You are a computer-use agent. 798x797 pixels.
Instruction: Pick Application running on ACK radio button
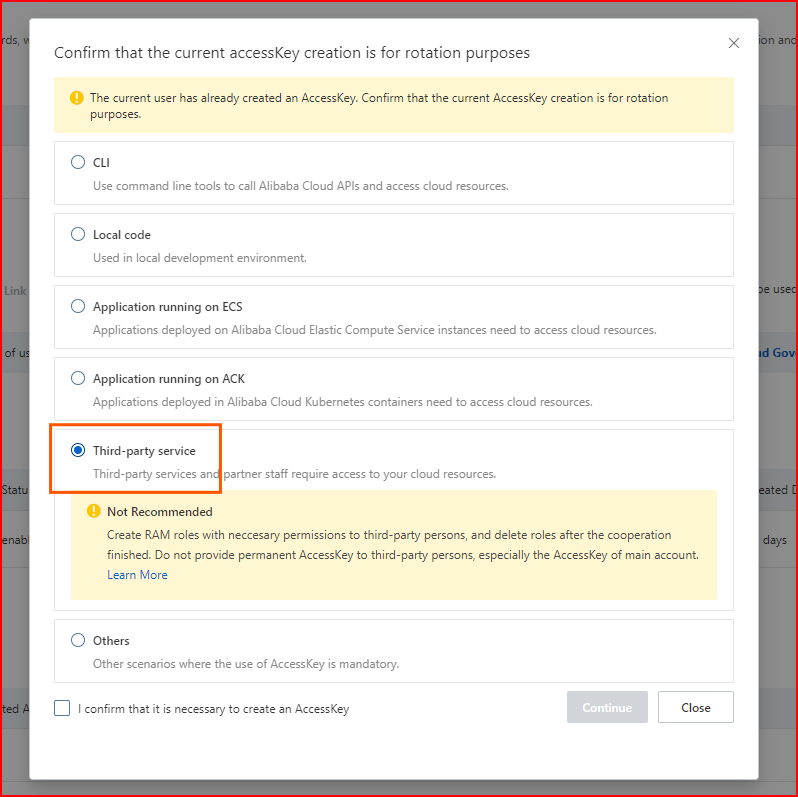78,378
